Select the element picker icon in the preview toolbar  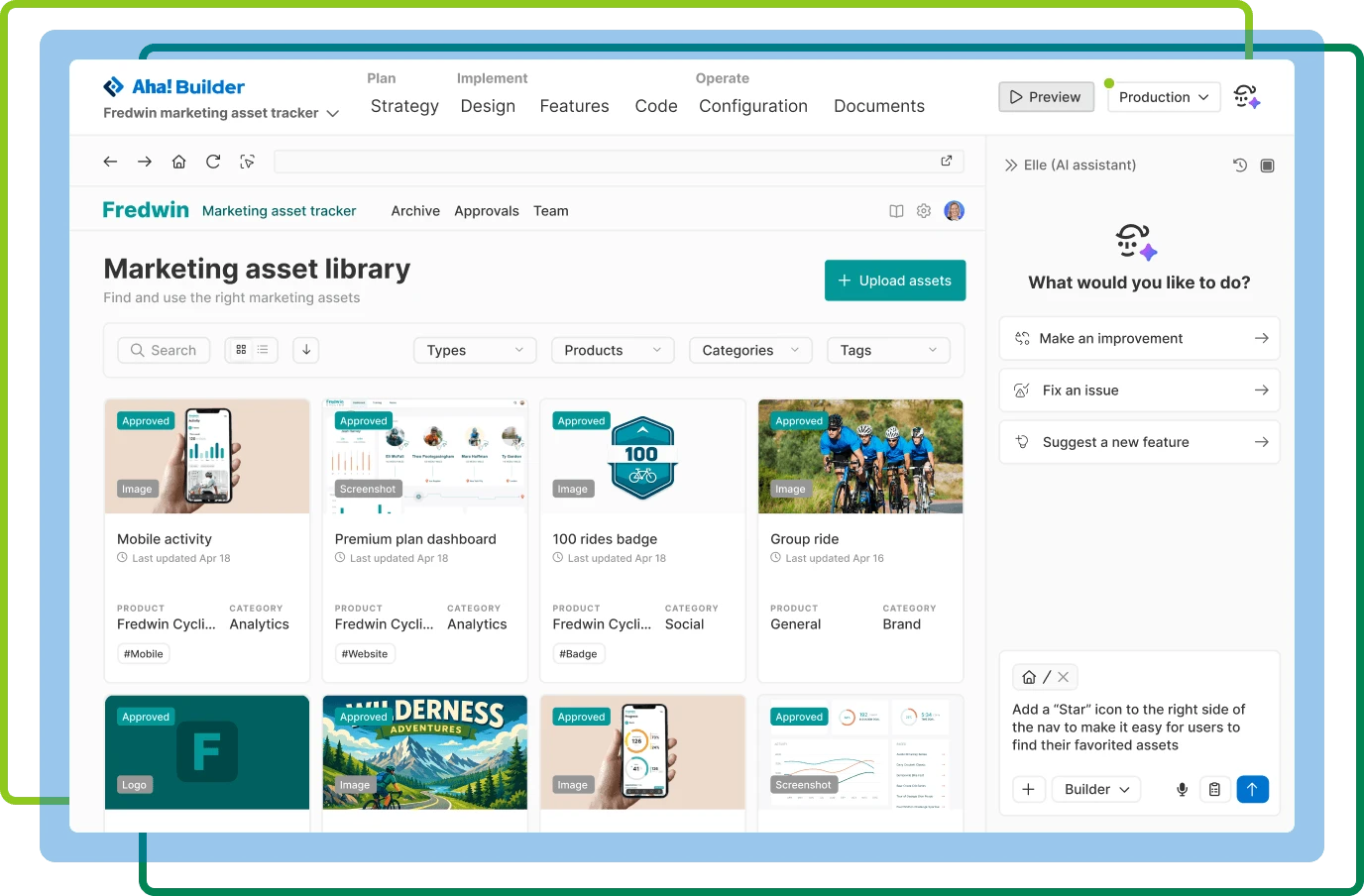tap(248, 161)
